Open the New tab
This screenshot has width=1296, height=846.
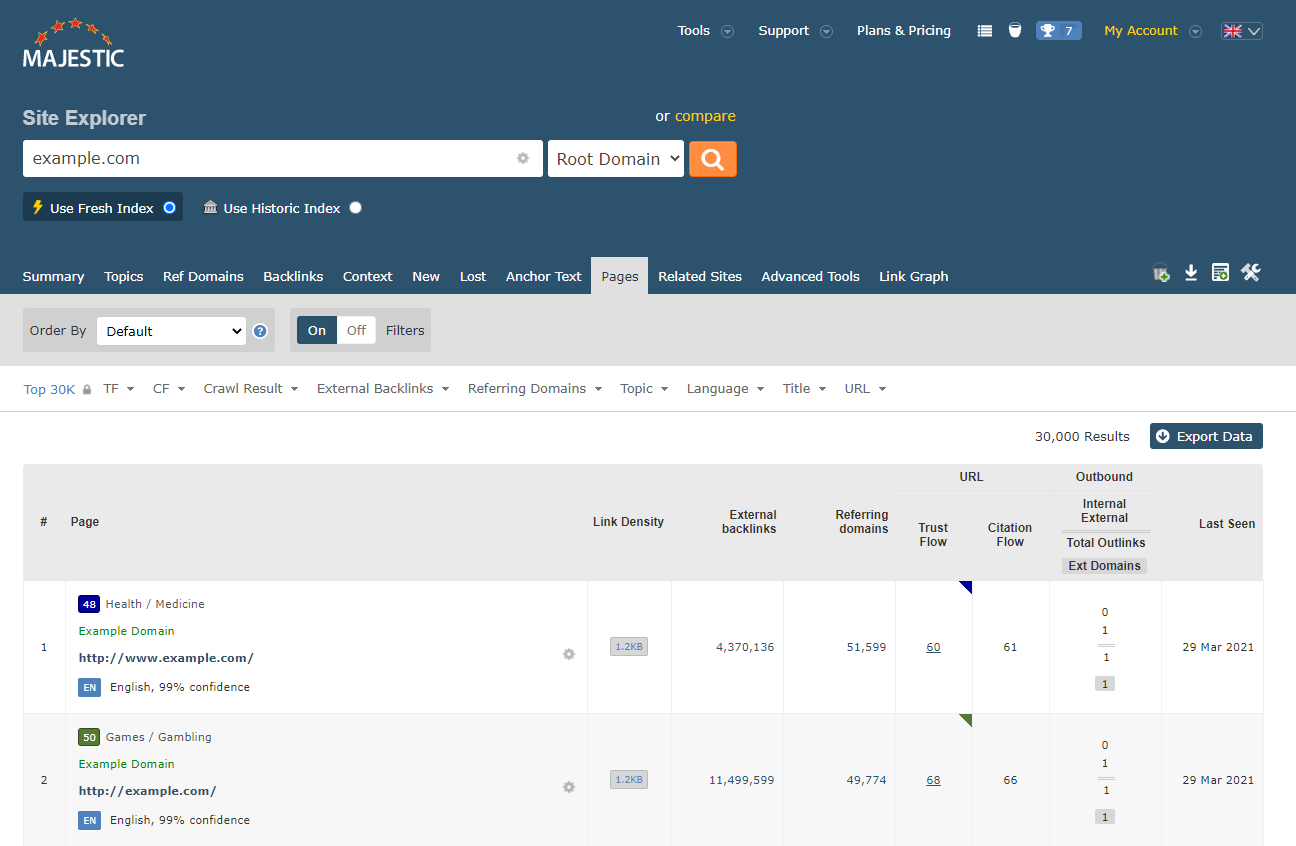pos(426,276)
